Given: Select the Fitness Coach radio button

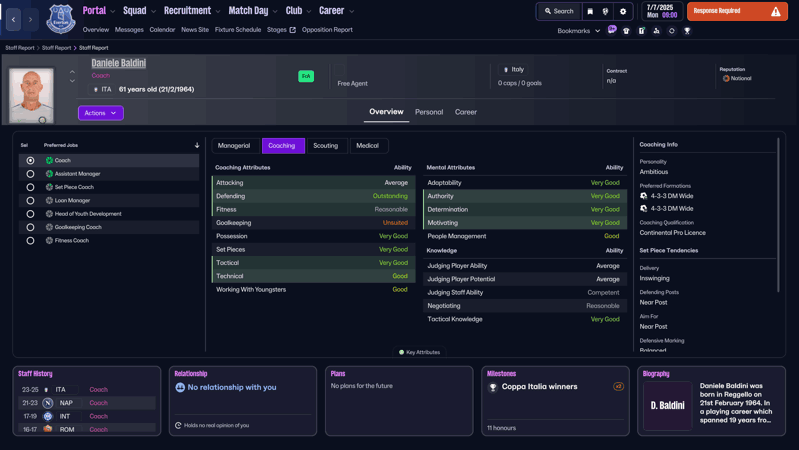Looking at the screenshot, I should (31, 241).
